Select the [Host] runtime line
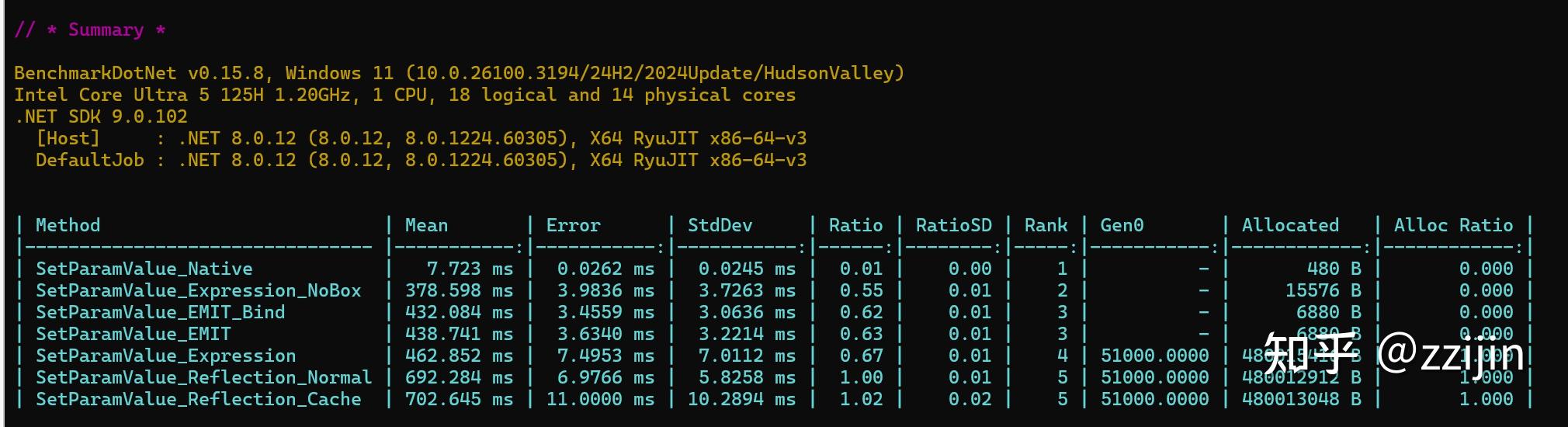Screen dimensions: 1568x427 tap(421, 139)
